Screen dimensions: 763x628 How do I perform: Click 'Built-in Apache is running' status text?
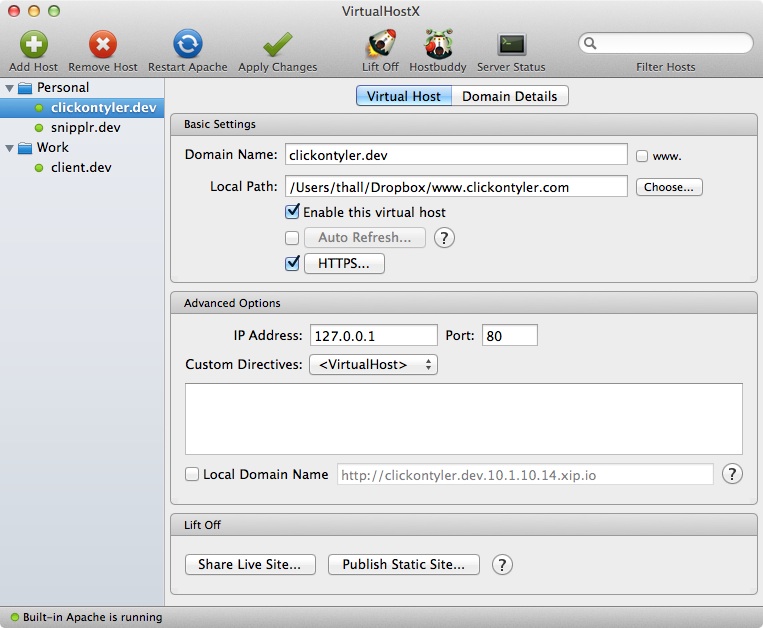pyautogui.click(x=92, y=617)
